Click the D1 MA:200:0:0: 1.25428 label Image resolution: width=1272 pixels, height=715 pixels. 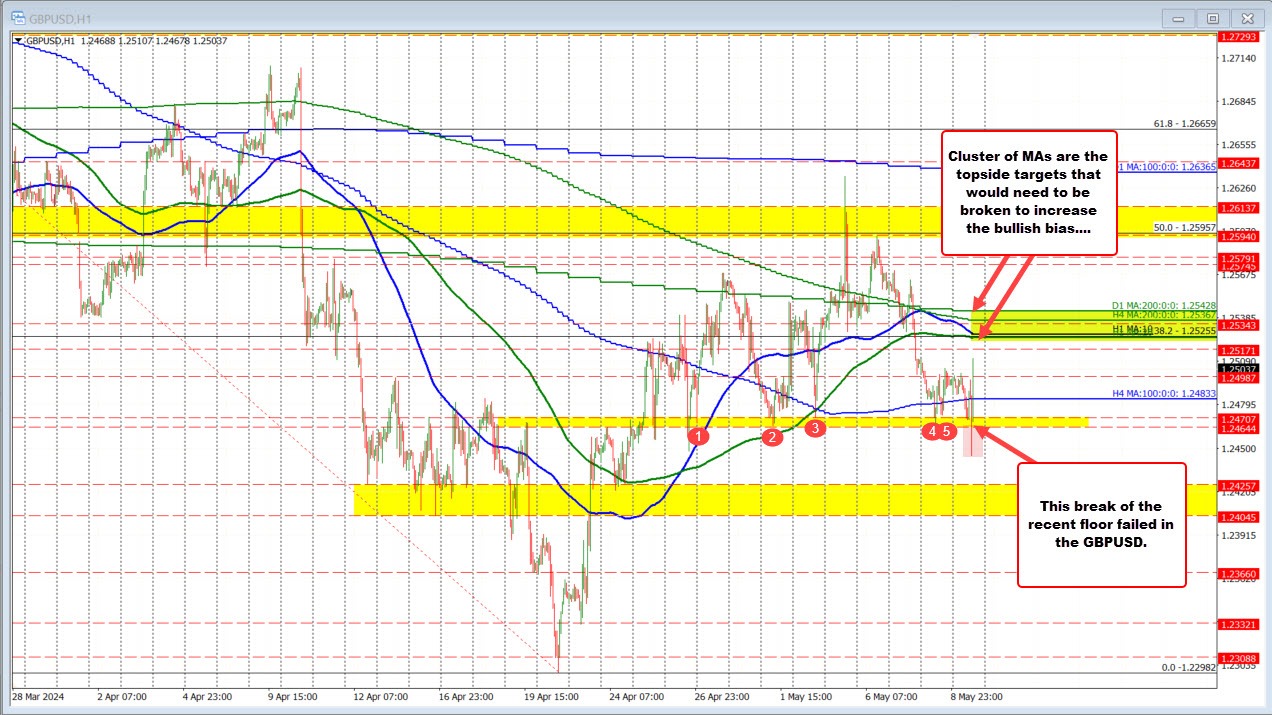click(1164, 305)
